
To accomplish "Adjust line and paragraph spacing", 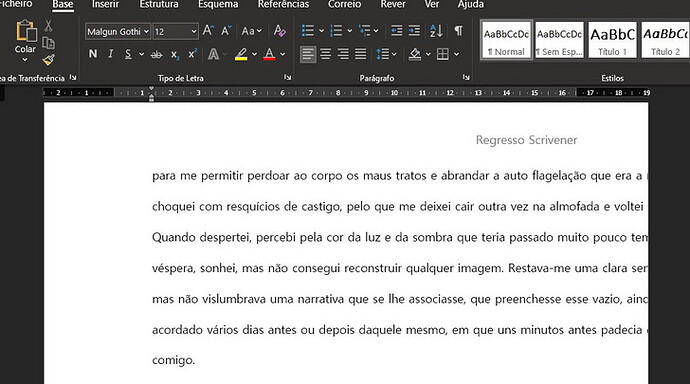I will [x=383, y=54].
